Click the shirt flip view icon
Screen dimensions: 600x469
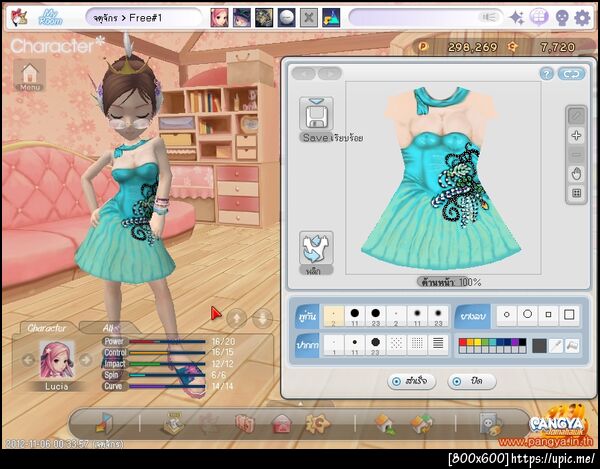316,248
